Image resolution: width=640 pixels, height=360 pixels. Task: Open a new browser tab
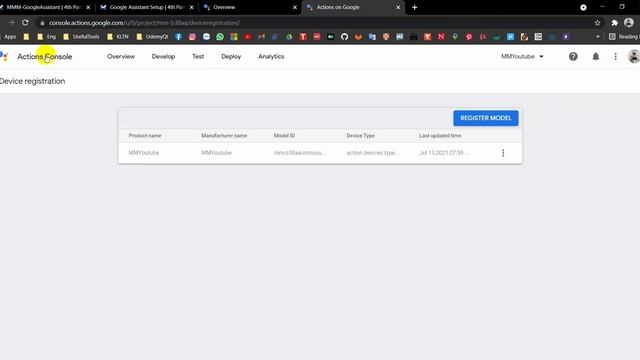click(414, 7)
